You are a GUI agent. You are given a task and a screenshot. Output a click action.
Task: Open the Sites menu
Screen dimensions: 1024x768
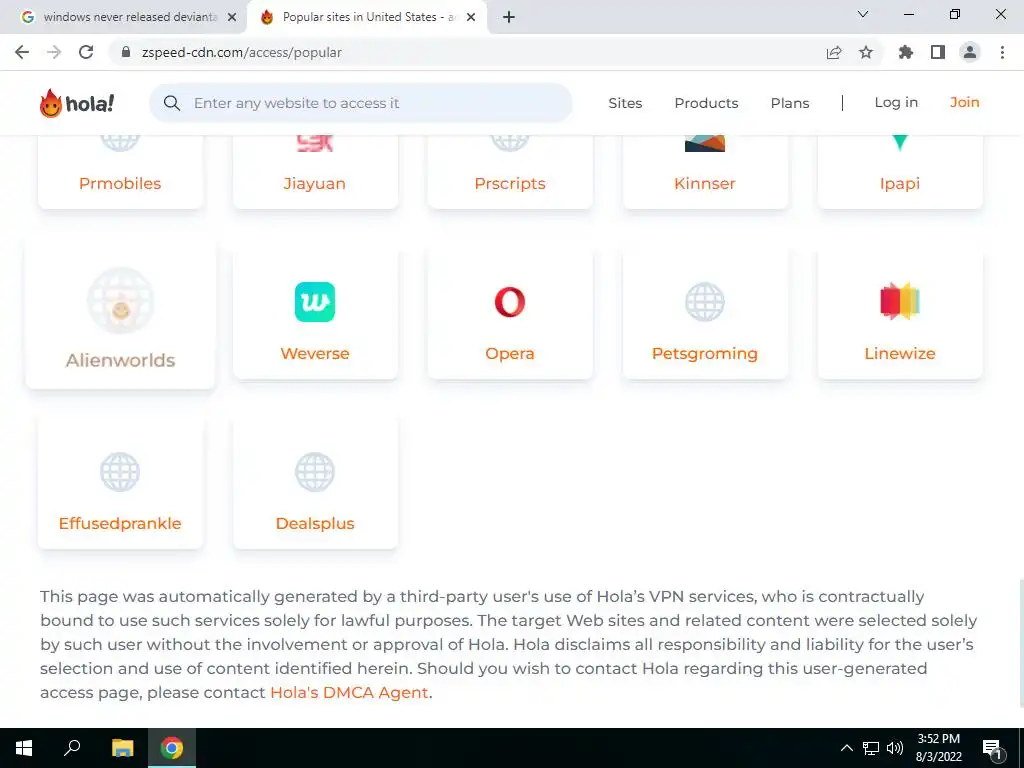[x=625, y=103]
